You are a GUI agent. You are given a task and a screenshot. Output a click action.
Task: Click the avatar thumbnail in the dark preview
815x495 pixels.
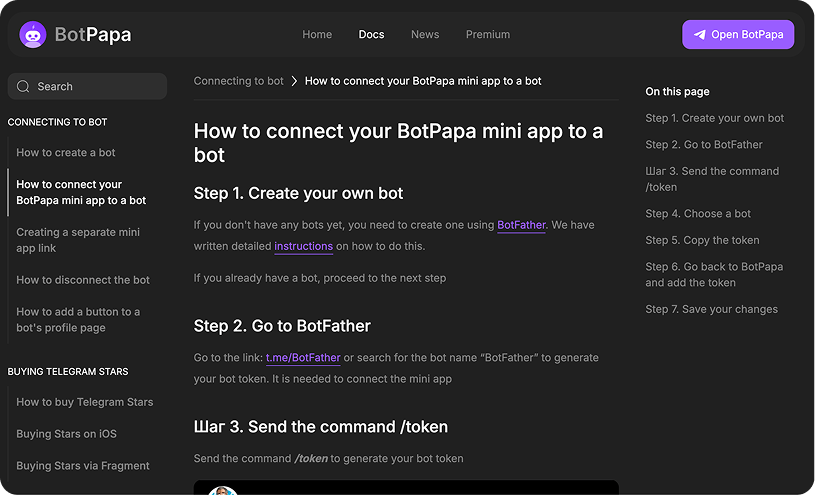[222, 491]
